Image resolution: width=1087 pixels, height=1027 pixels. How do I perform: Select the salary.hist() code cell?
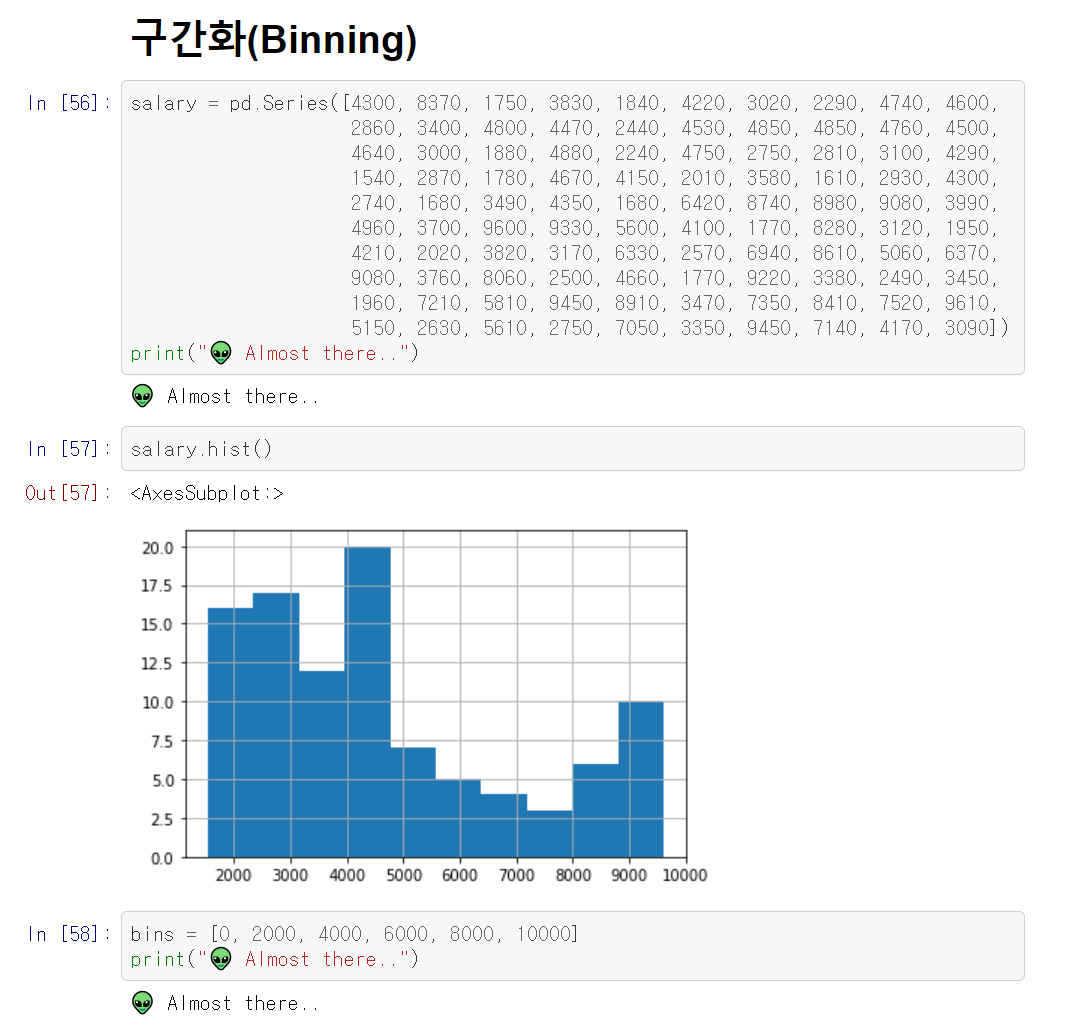click(x=573, y=449)
